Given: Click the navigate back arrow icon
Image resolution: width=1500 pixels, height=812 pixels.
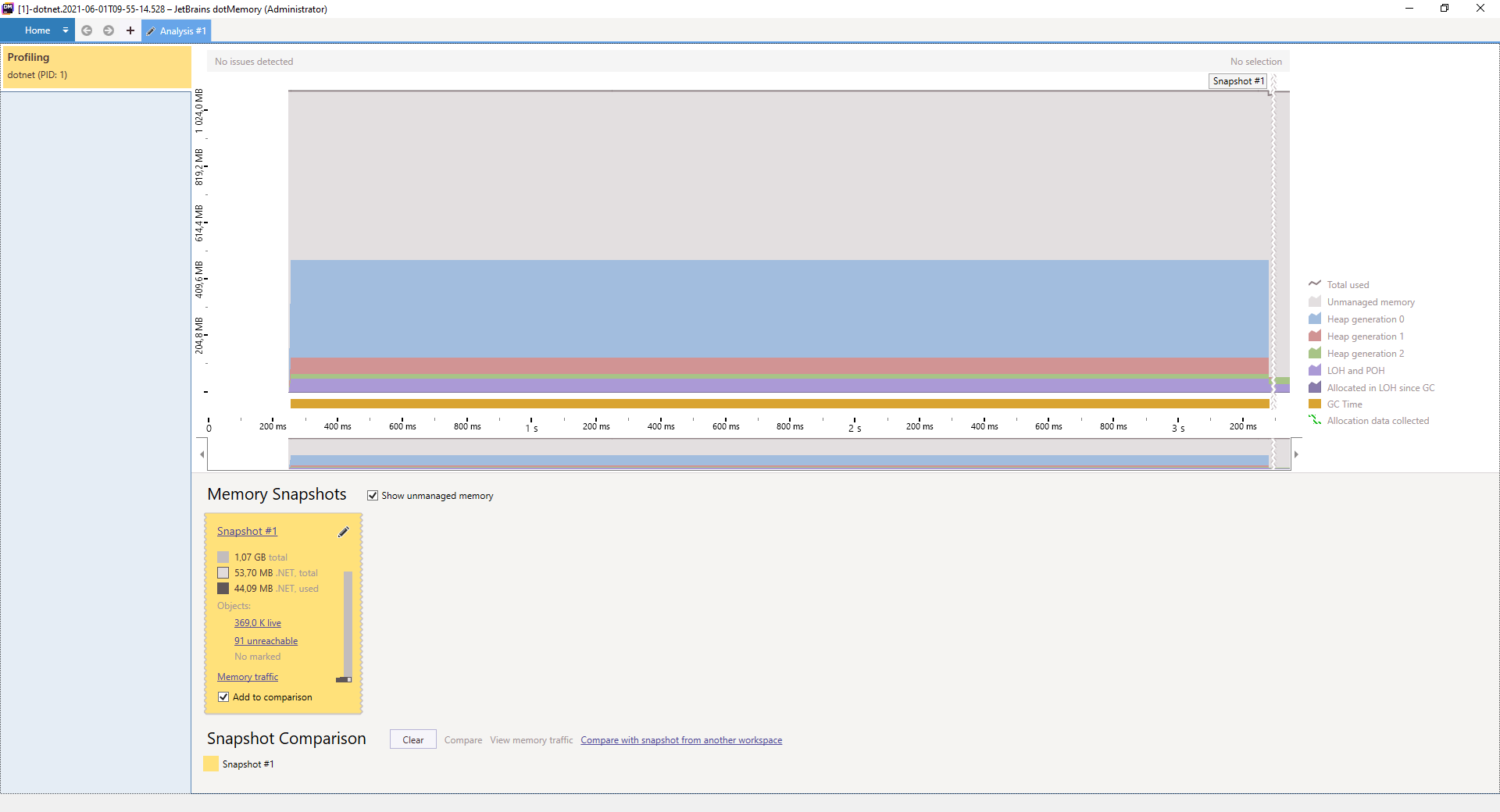Looking at the screenshot, I should pos(87,30).
